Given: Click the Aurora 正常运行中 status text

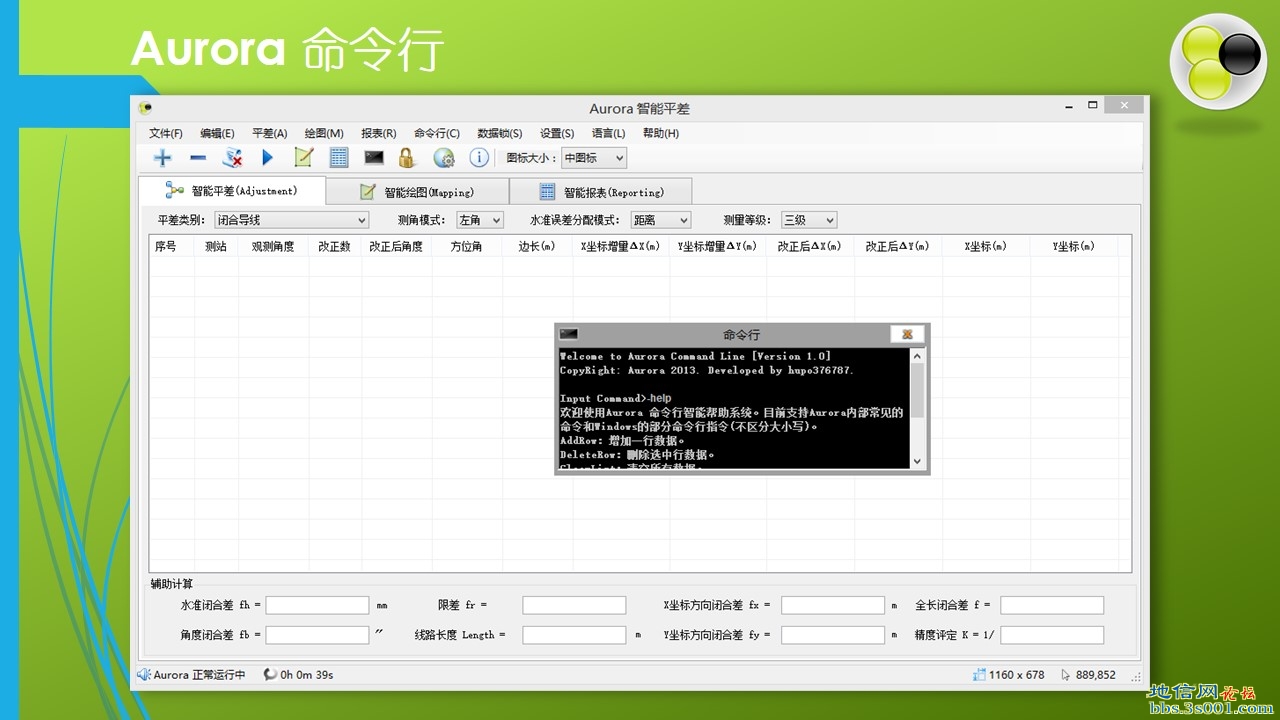Looking at the screenshot, I should (199, 675).
